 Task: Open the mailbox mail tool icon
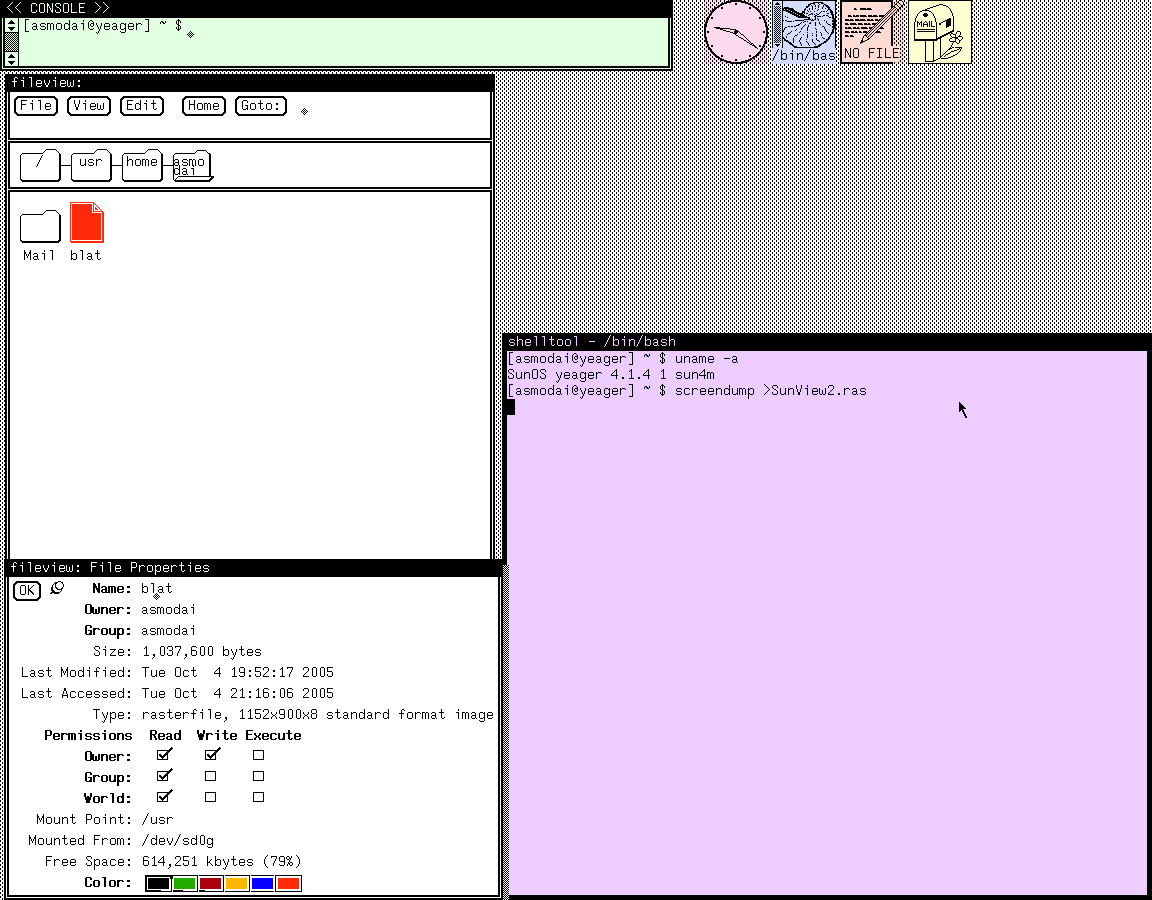click(940, 32)
